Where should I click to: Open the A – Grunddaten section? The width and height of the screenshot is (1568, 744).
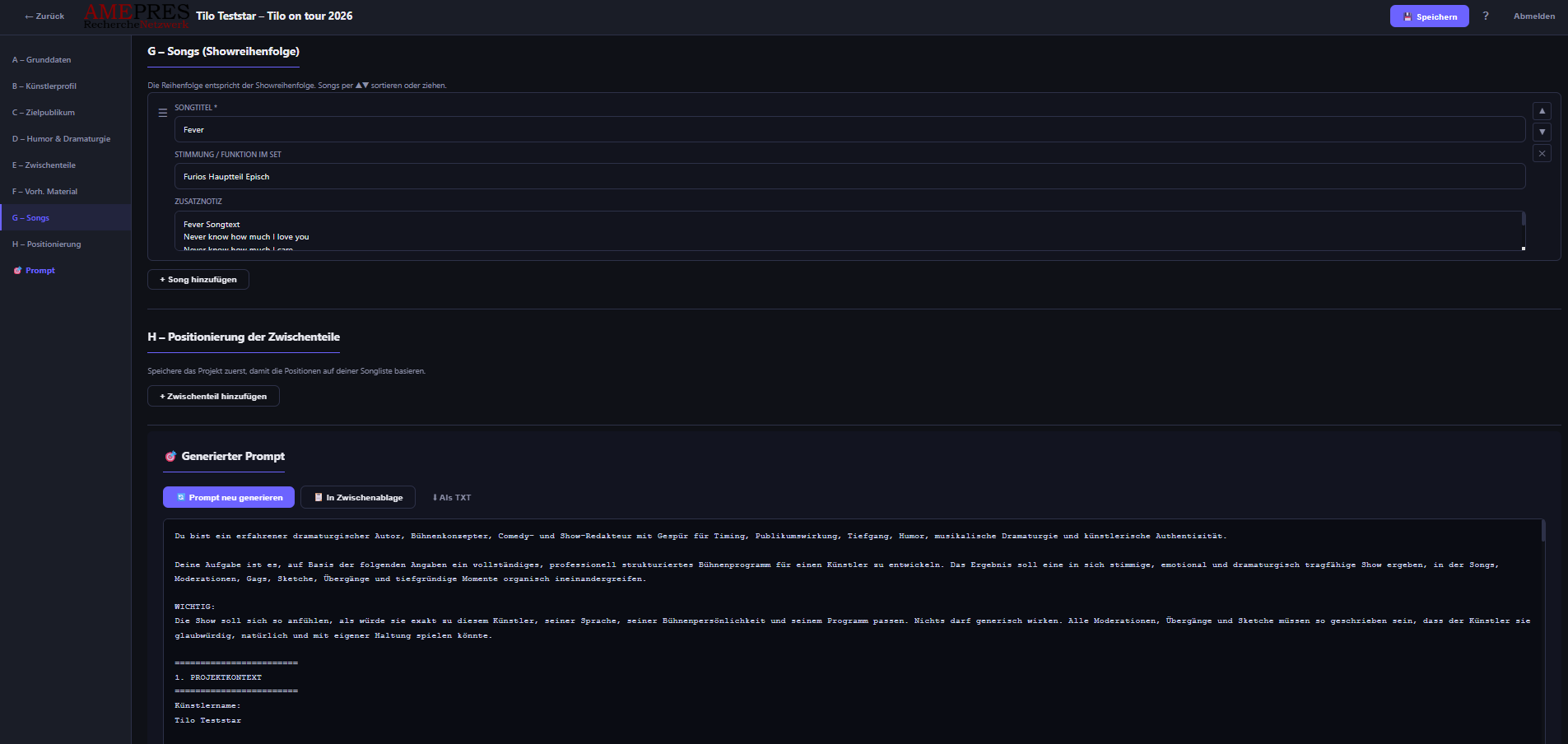click(41, 59)
